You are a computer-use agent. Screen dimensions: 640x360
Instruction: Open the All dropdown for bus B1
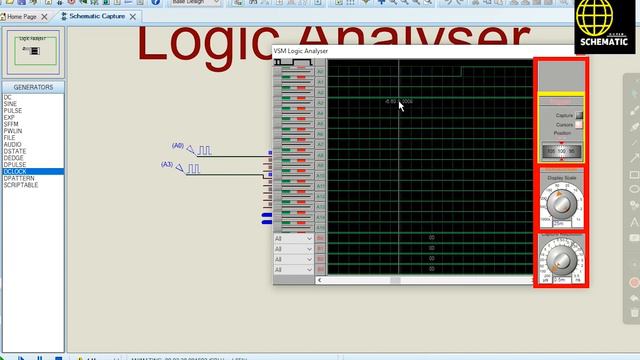pos(293,249)
